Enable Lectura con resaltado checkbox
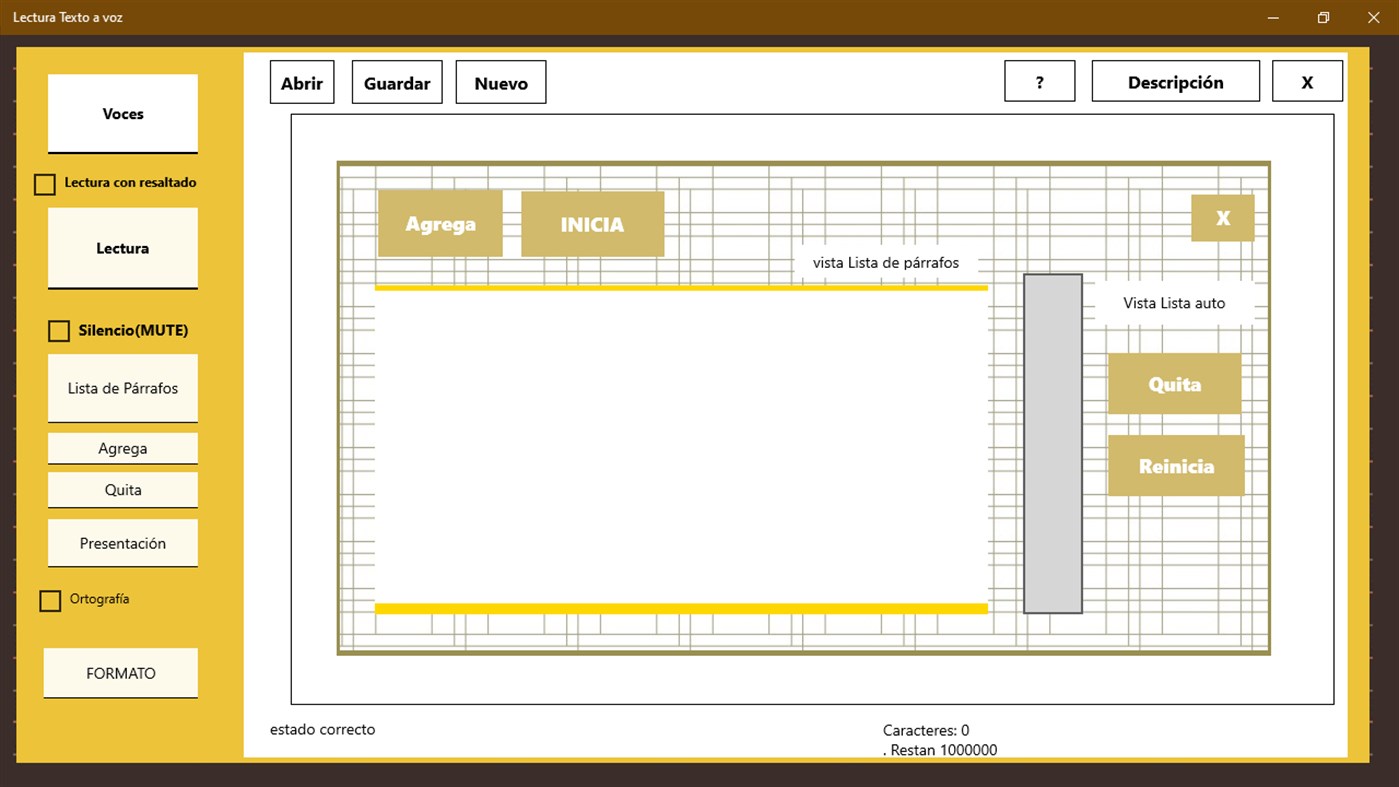 click(45, 184)
